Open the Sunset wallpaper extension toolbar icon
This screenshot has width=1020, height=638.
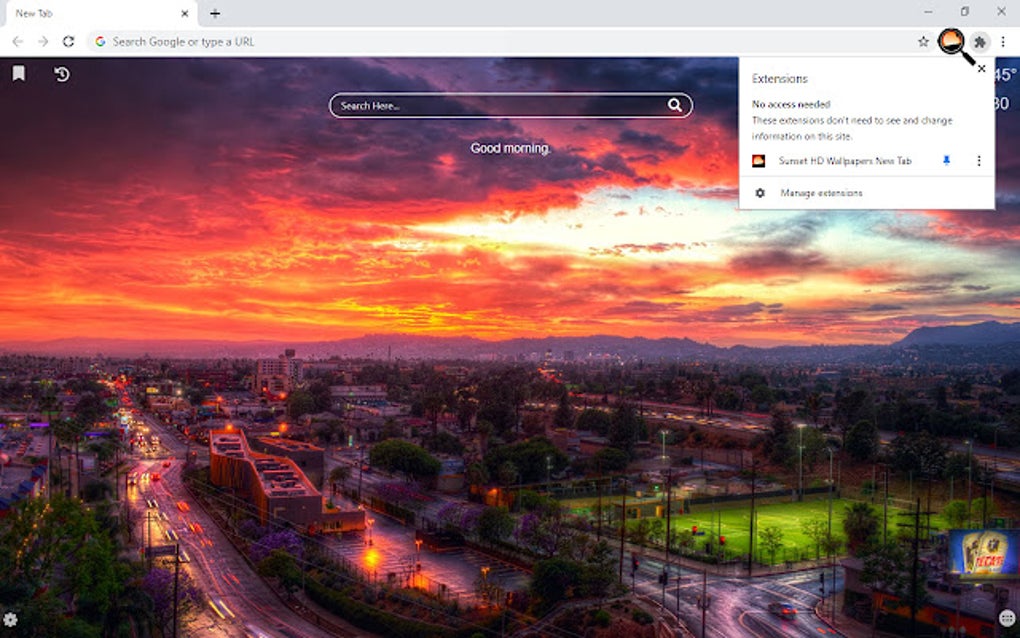pyautogui.click(x=951, y=42)
